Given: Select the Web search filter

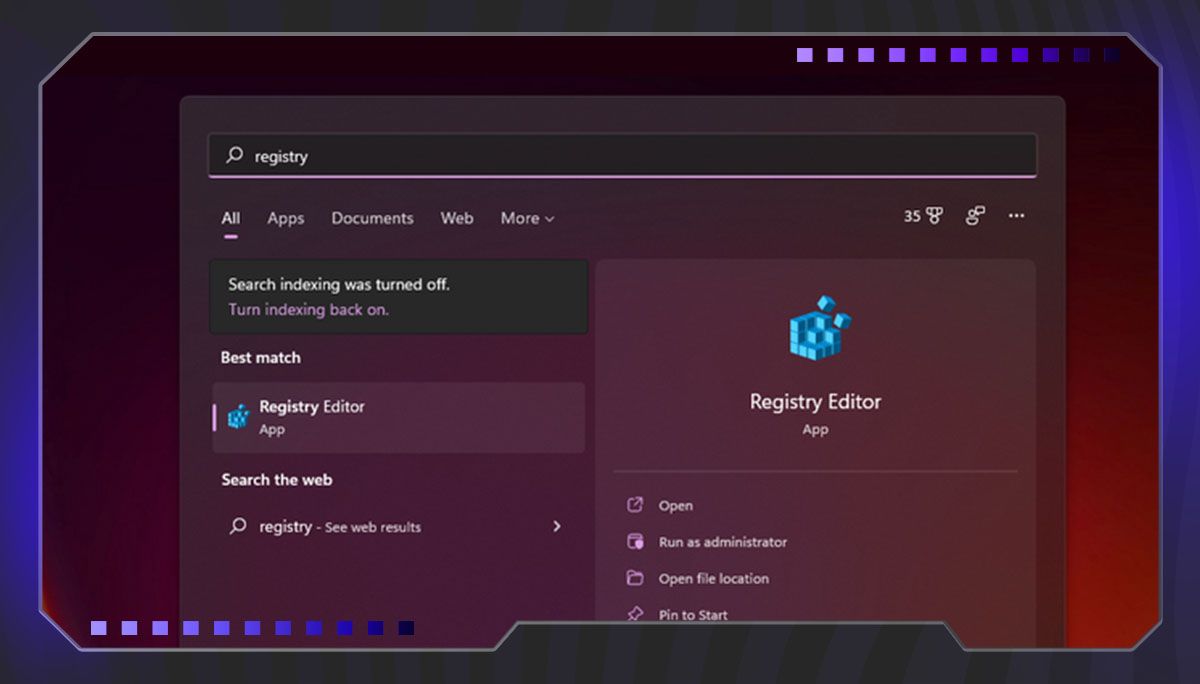Looking at the screenshot, I should coord(456,218).
